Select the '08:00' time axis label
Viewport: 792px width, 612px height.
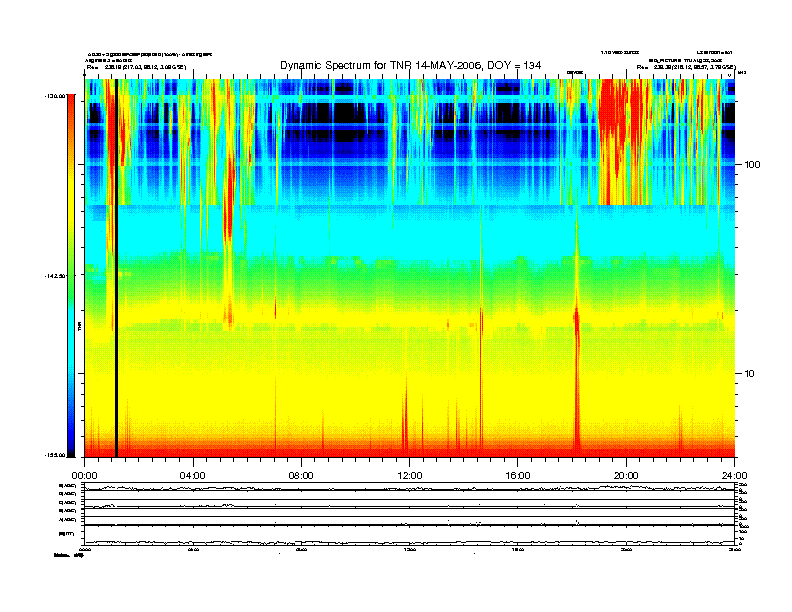pos(301,476)
